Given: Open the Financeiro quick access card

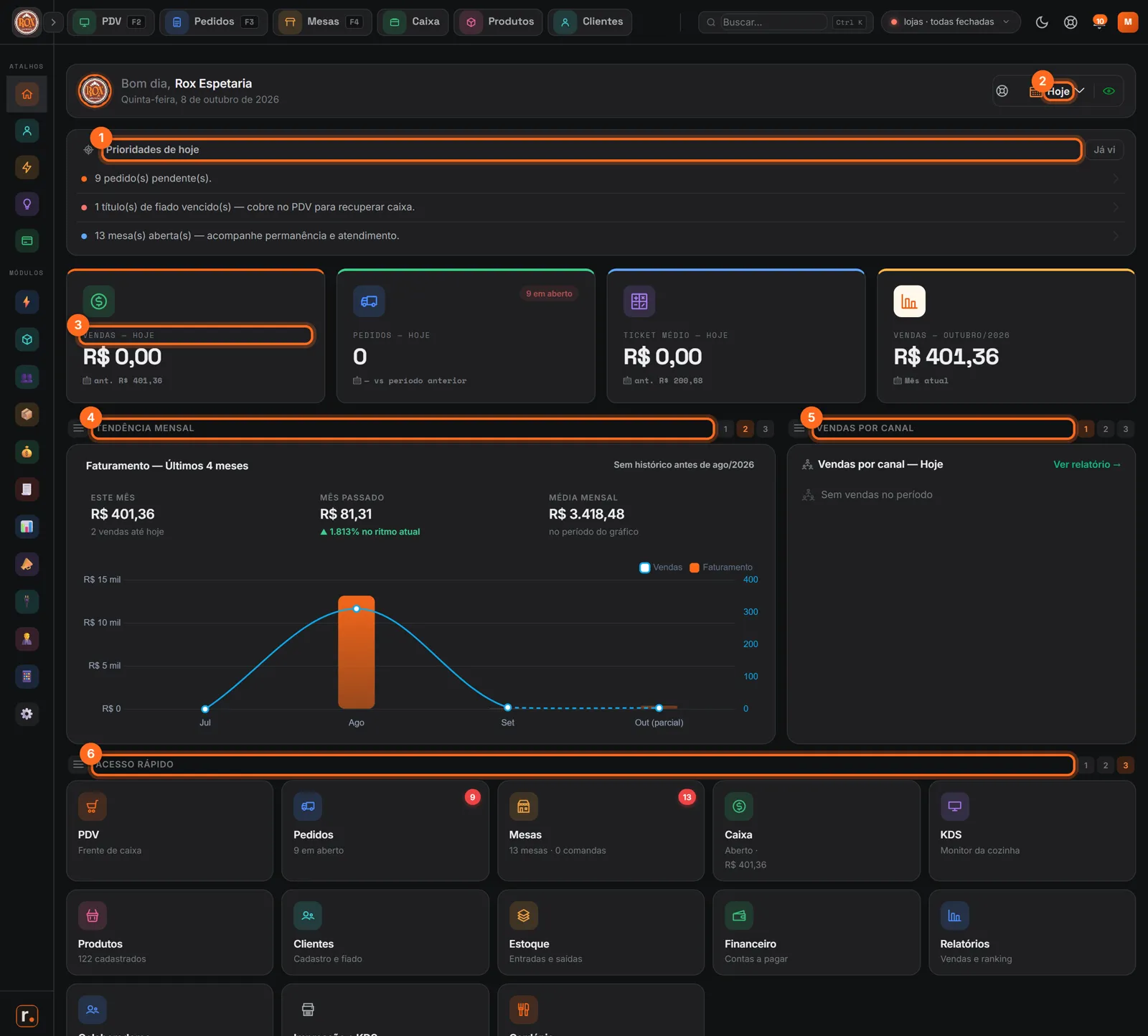Looking at the screenshot, I should tap(816, 933).
